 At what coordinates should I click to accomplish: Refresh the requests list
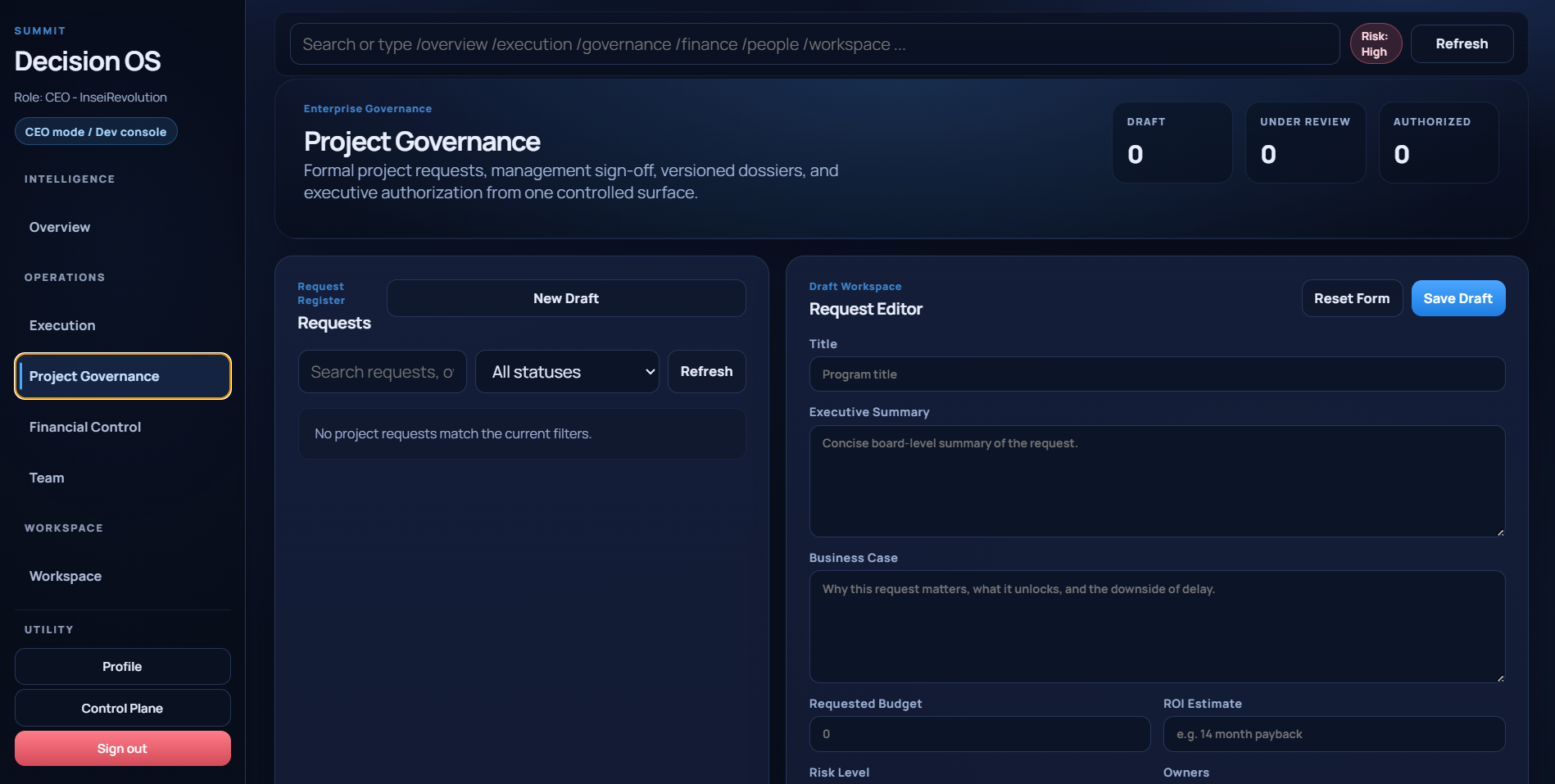pyautogui.click(x=706, y=372)
